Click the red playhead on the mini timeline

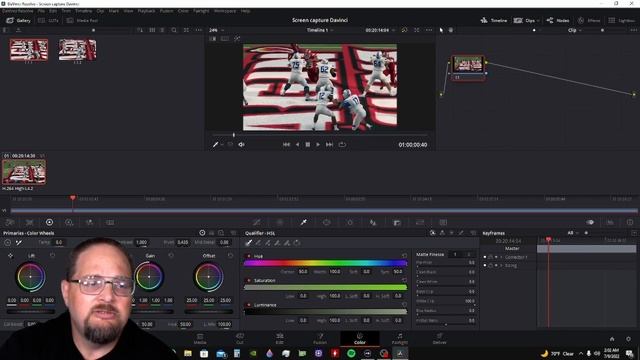click(73, 198)
